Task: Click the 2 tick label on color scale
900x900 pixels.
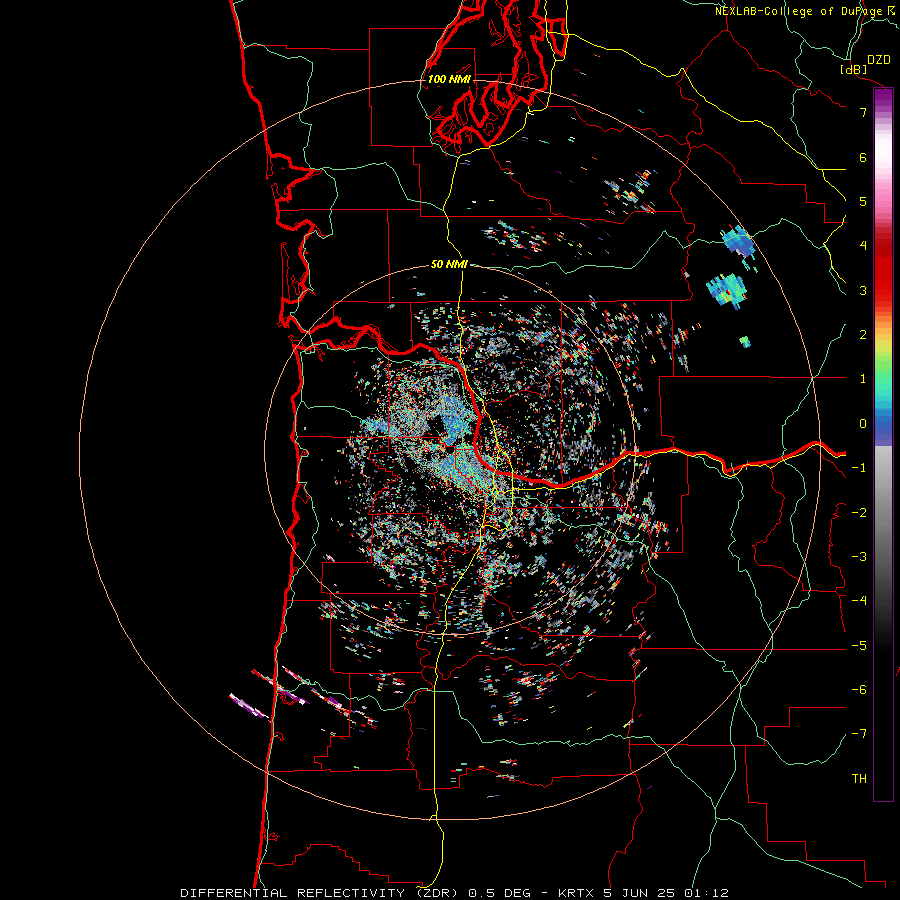Action: [863, 335]
